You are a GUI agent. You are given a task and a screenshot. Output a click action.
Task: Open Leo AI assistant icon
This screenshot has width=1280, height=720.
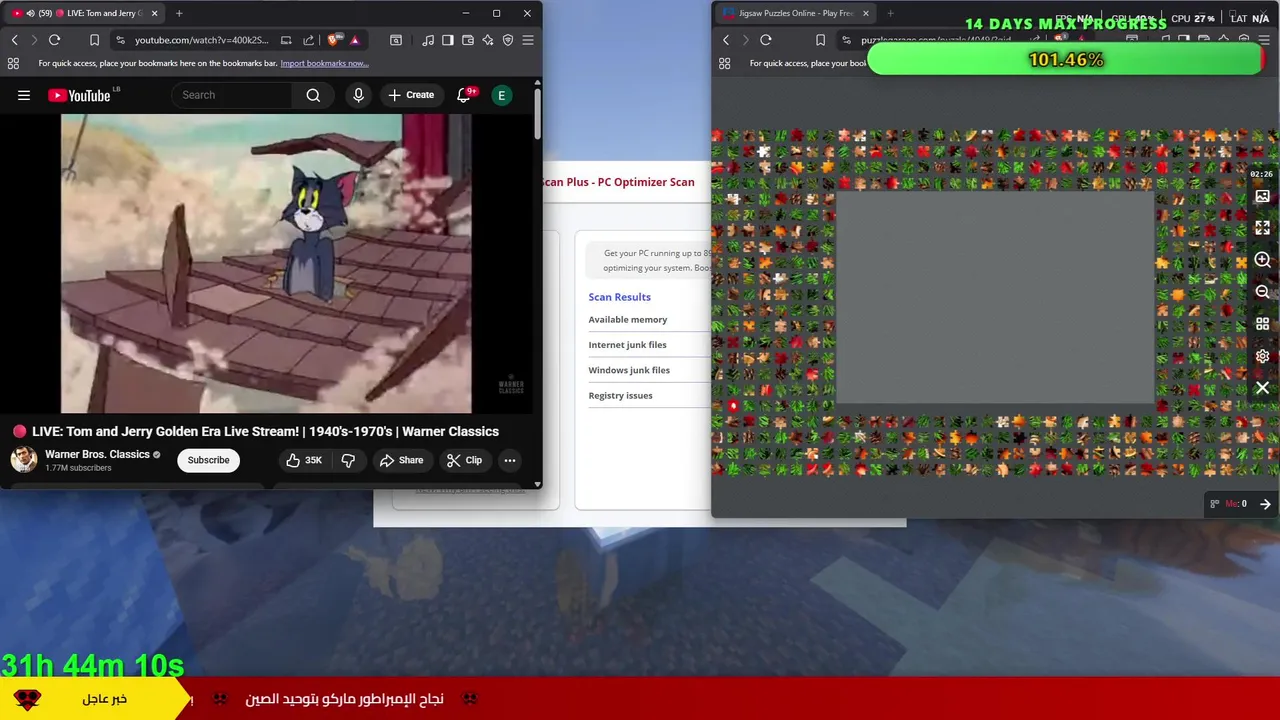(x=488, y=40)
